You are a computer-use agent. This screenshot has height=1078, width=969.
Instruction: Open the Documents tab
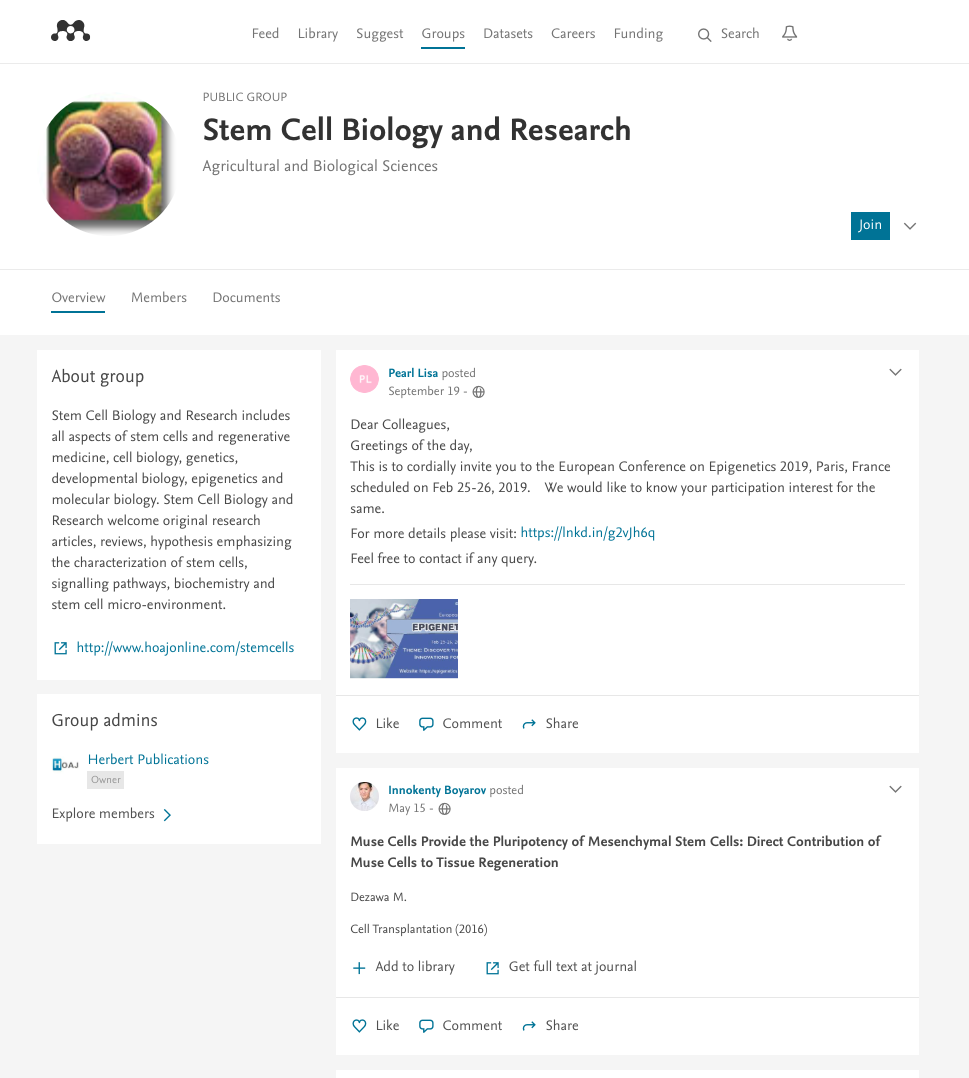[246, 298]
